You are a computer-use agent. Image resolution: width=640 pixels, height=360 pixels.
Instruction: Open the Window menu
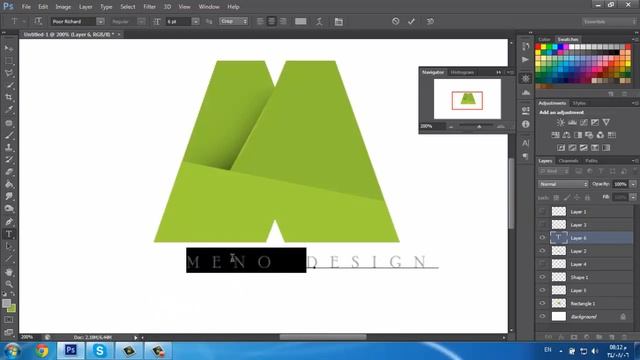(209, 7)
